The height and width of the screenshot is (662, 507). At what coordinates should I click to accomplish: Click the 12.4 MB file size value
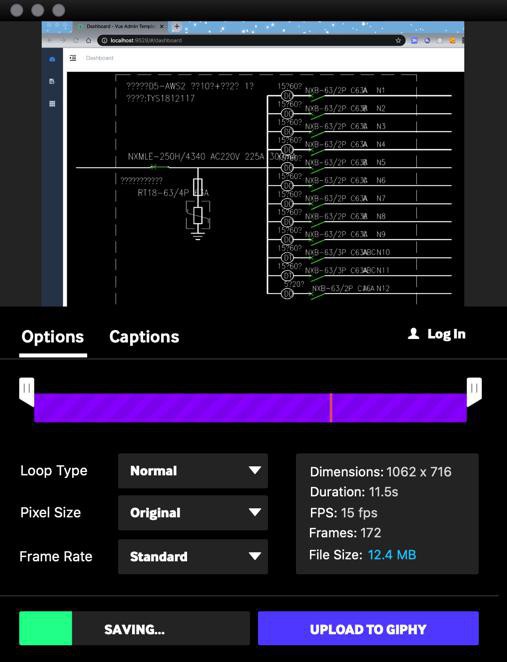(x=392, y=554)
